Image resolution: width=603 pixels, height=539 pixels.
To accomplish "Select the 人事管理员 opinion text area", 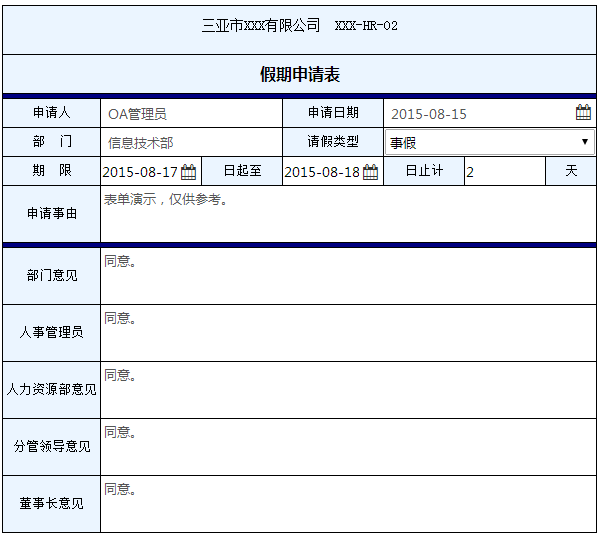I will point(346,332).
